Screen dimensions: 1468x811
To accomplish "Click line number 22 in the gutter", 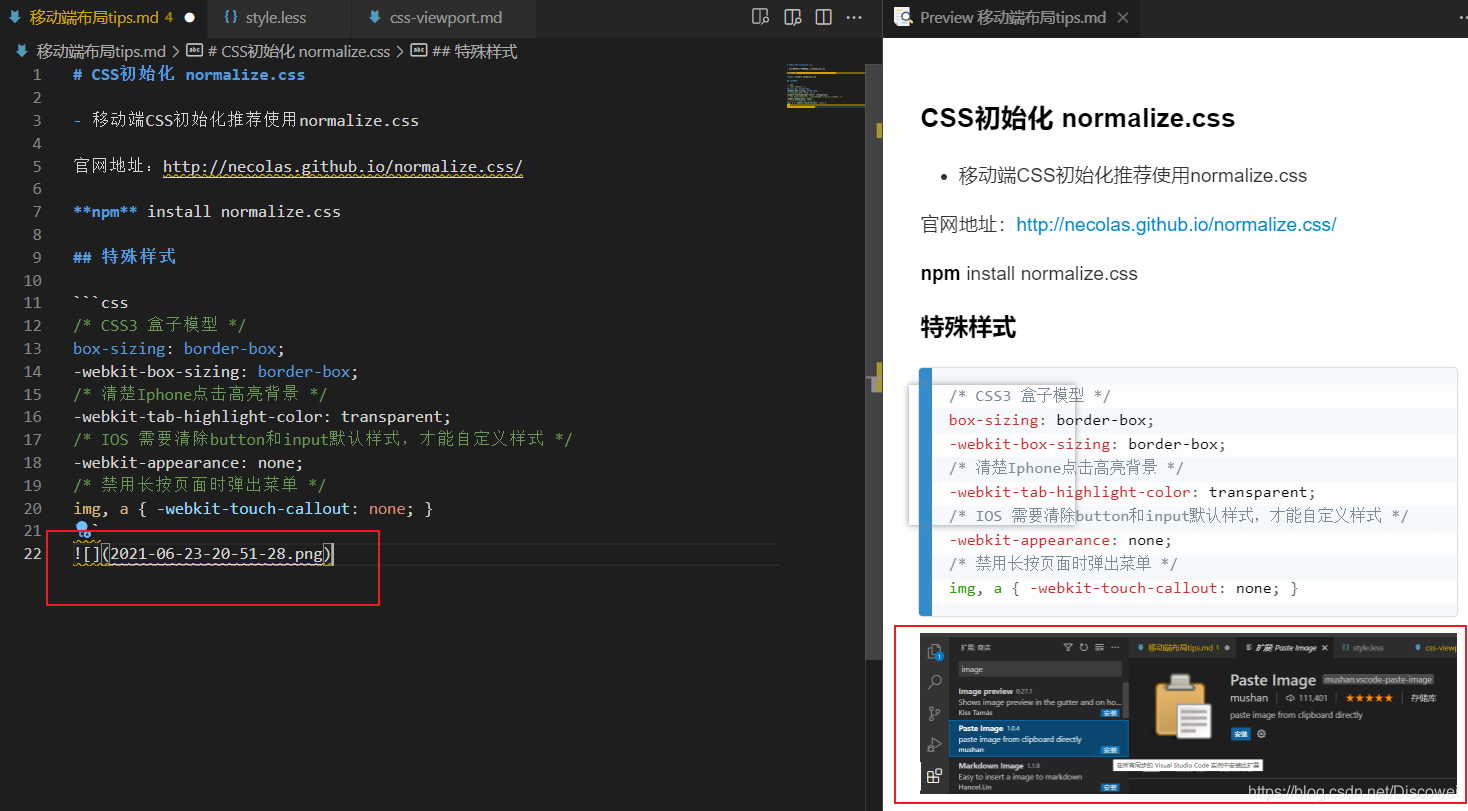I will [32, 555].
